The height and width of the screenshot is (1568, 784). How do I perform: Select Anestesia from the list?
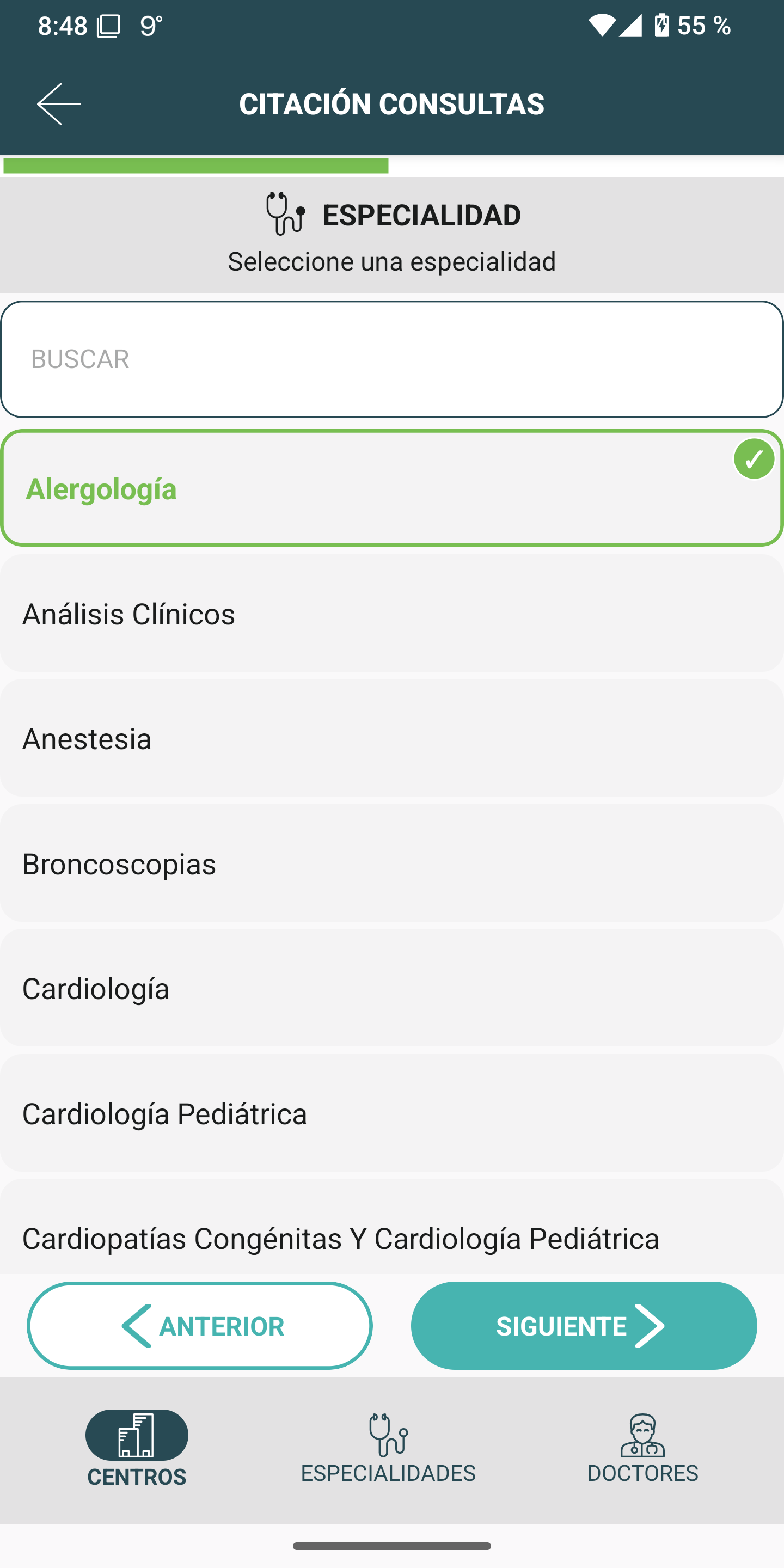click(x=391, y=738)
